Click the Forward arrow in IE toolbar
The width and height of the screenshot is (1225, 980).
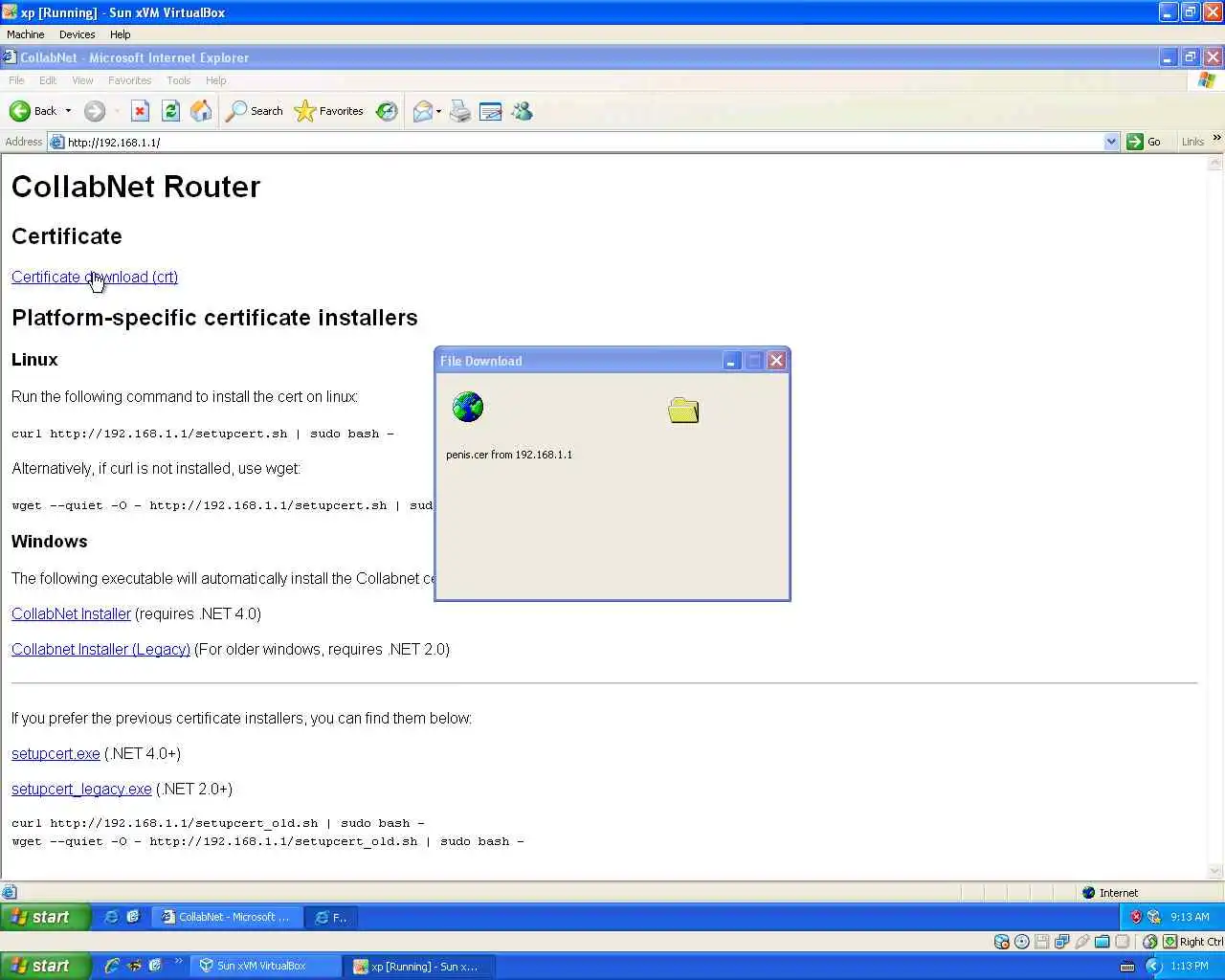(94, 111)
